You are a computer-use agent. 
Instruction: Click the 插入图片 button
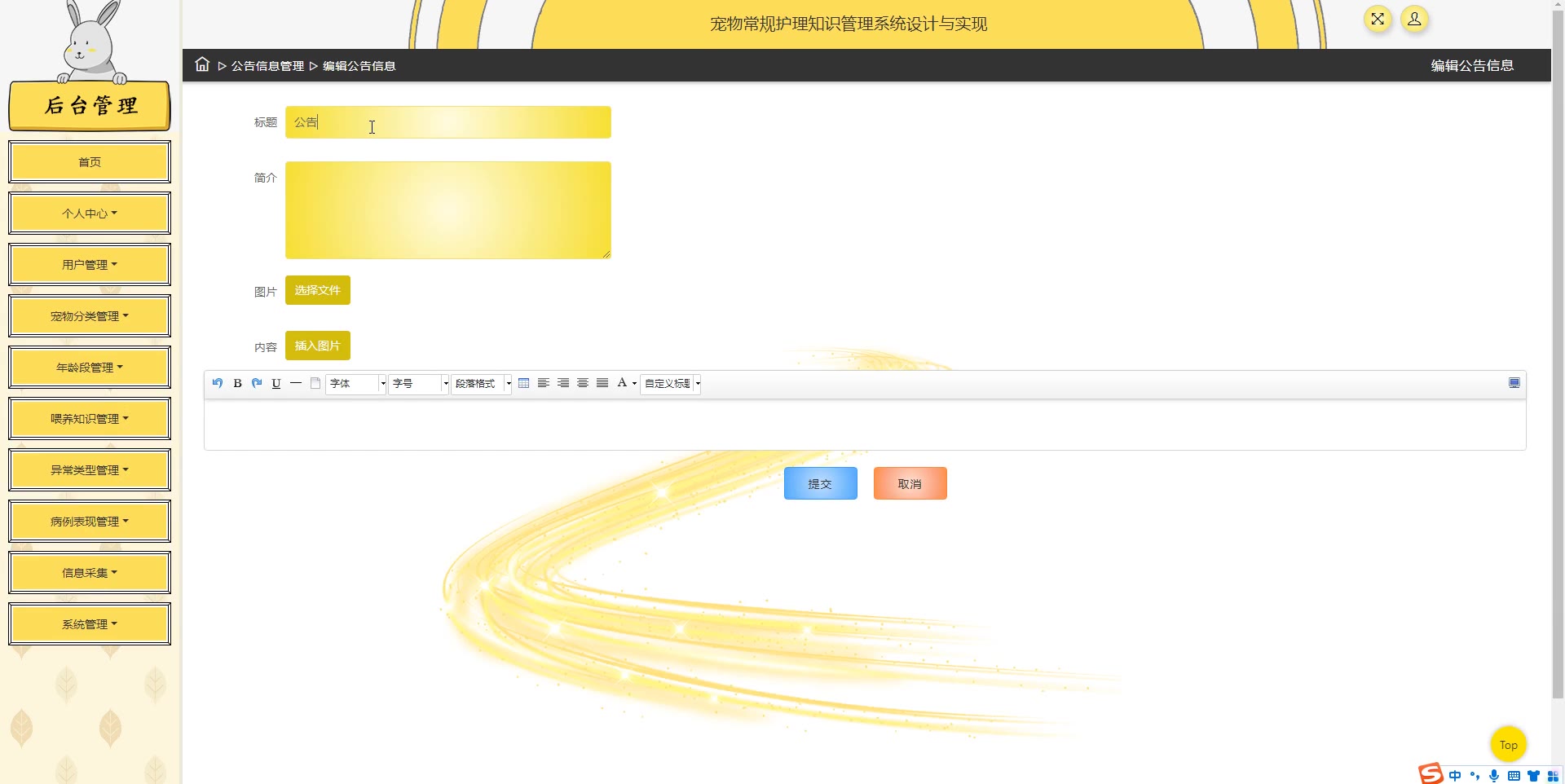click(318, 346)
